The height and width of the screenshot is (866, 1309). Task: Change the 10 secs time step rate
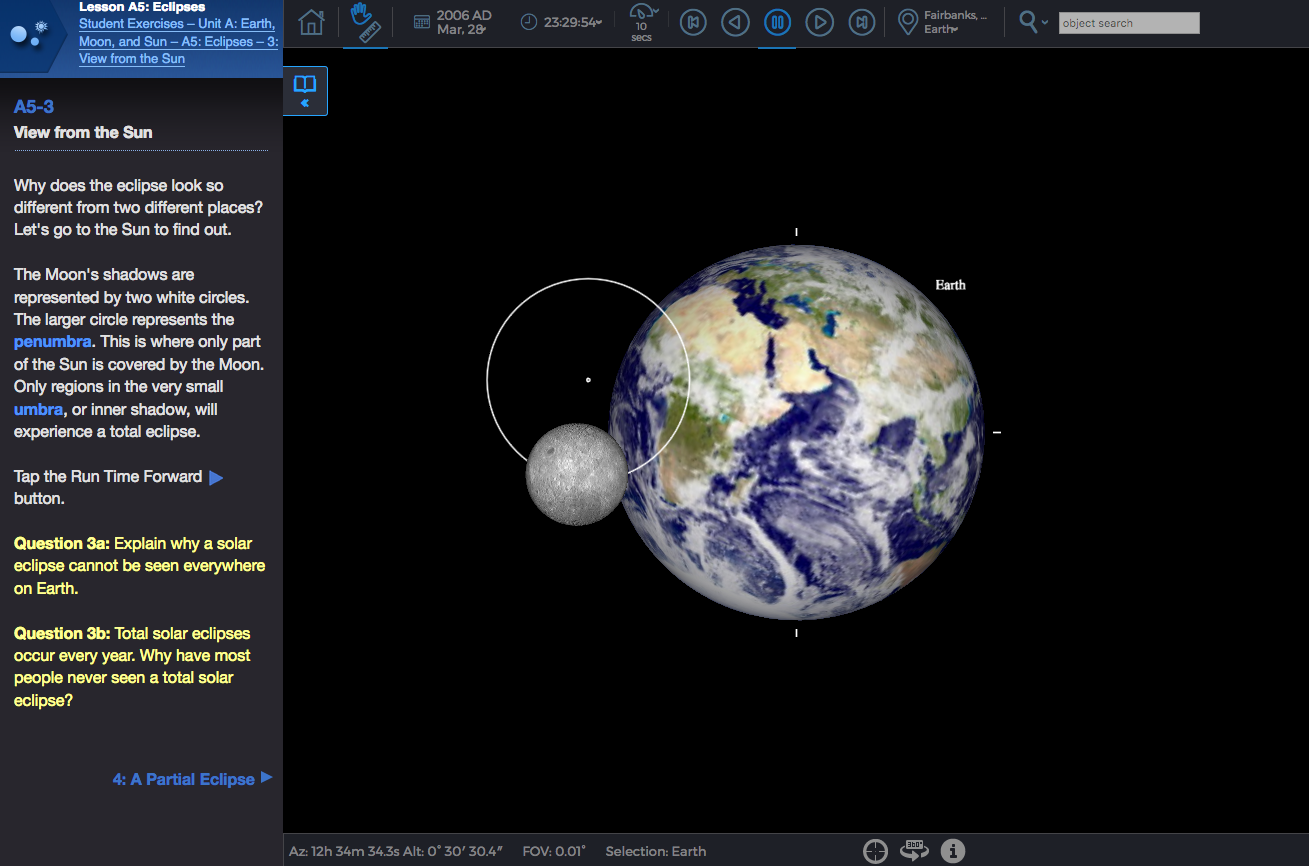click(x=642, y=22)
